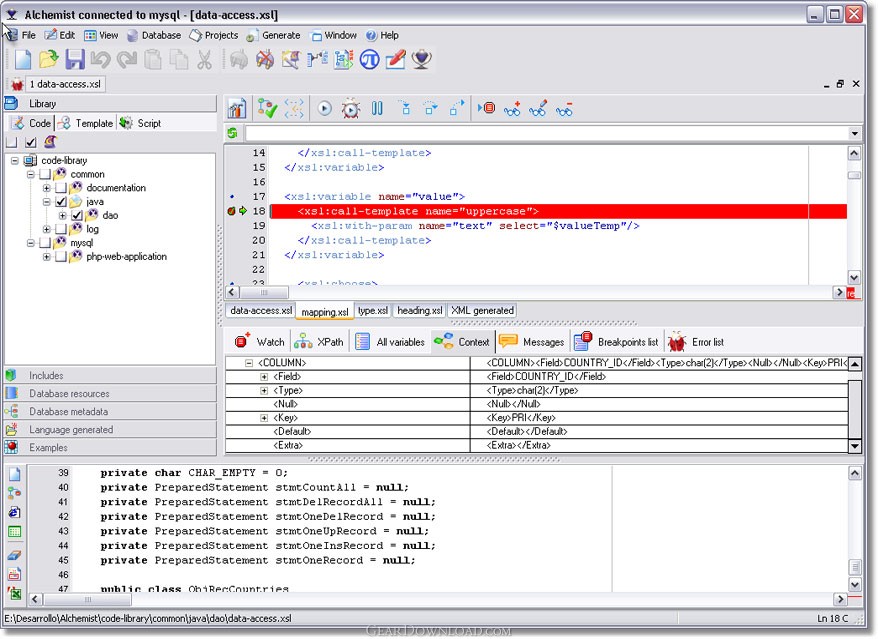878x639 pixels.
Task: Collapse the code-library root node
Action: click(x=15, y=161)
